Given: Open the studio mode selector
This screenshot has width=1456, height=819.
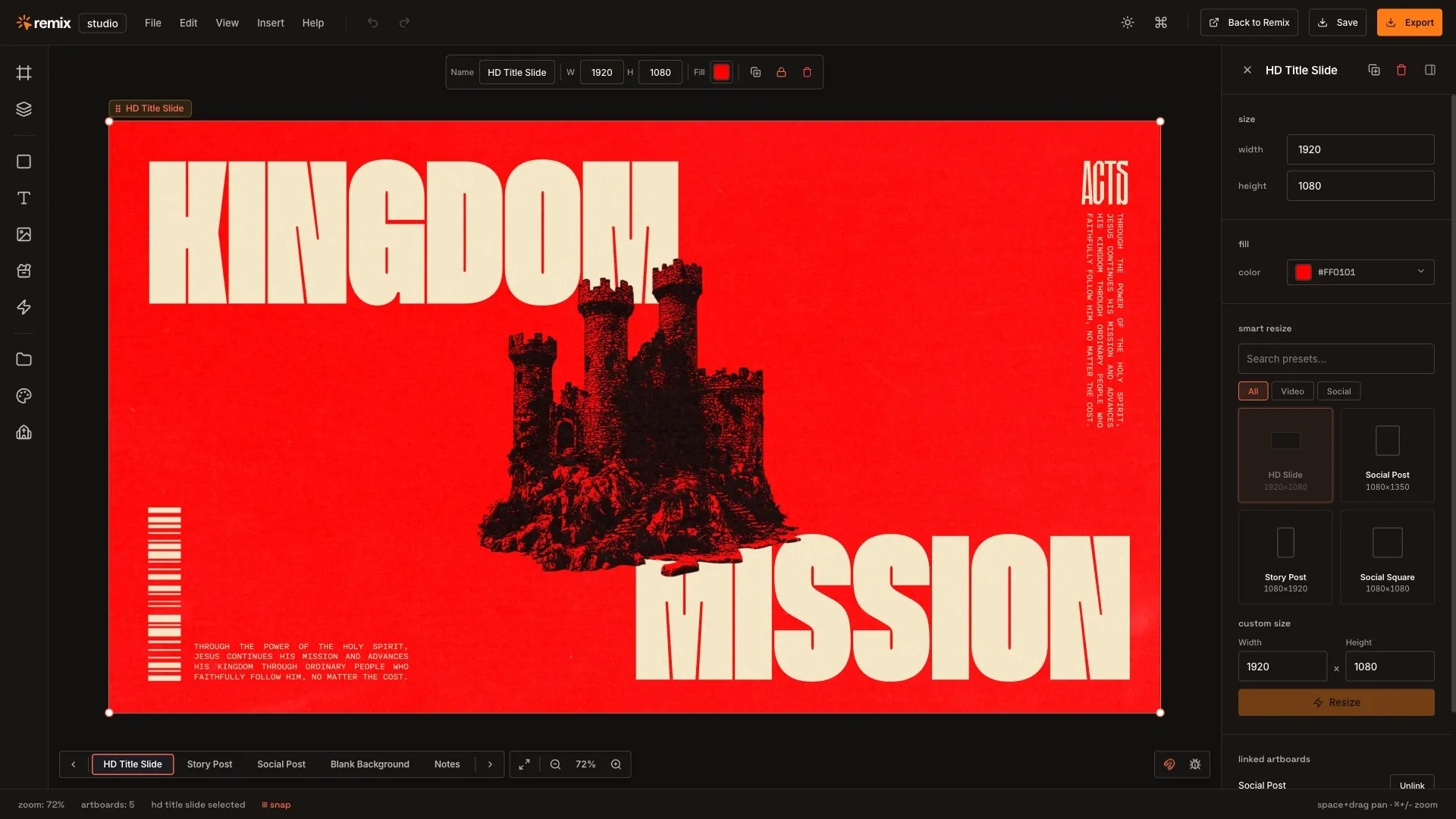Looking at the screenshot, I should [x=102, y=23].
